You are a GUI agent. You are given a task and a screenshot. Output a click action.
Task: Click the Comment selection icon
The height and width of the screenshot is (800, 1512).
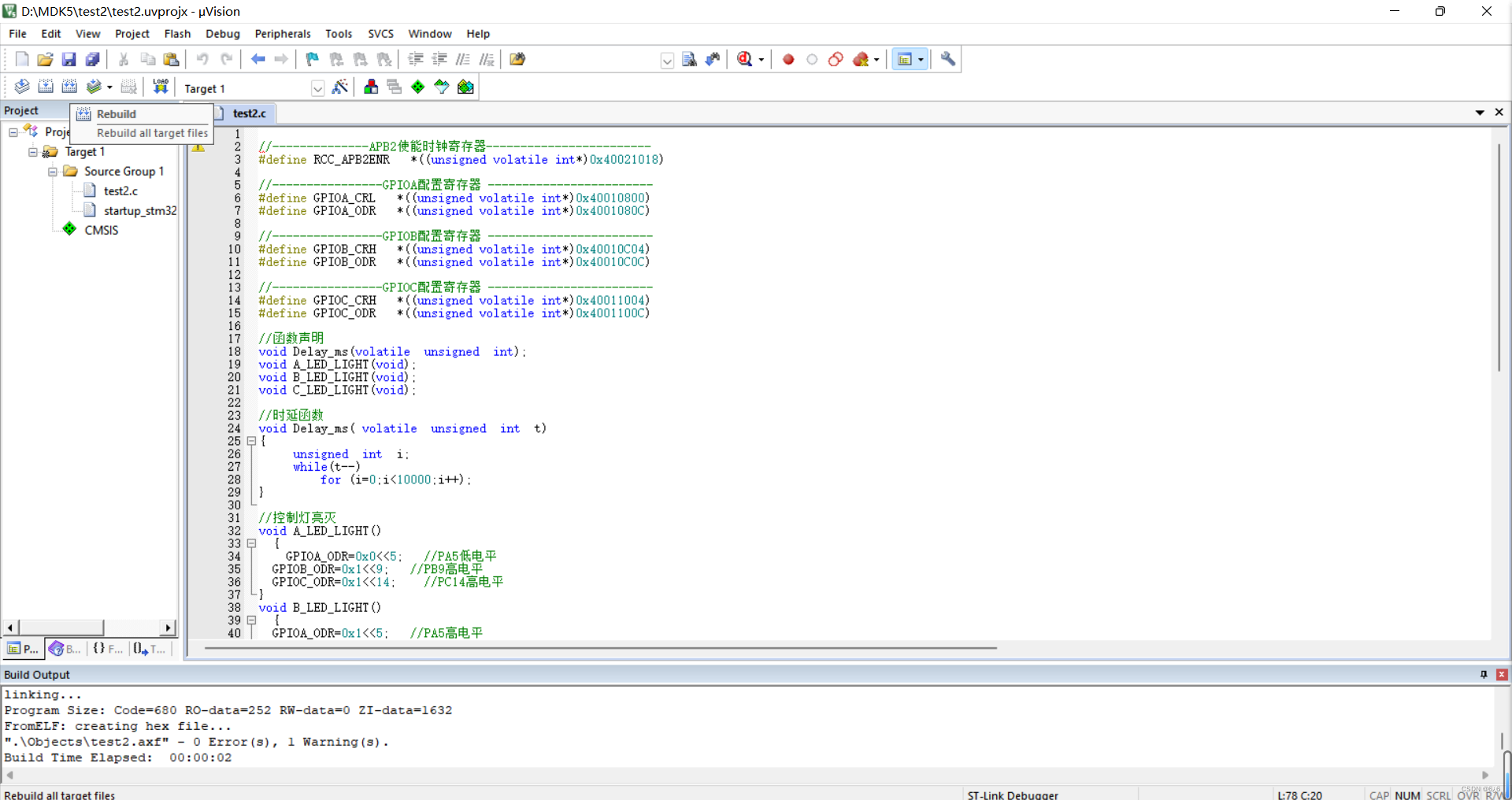click(x=463, y=59)
